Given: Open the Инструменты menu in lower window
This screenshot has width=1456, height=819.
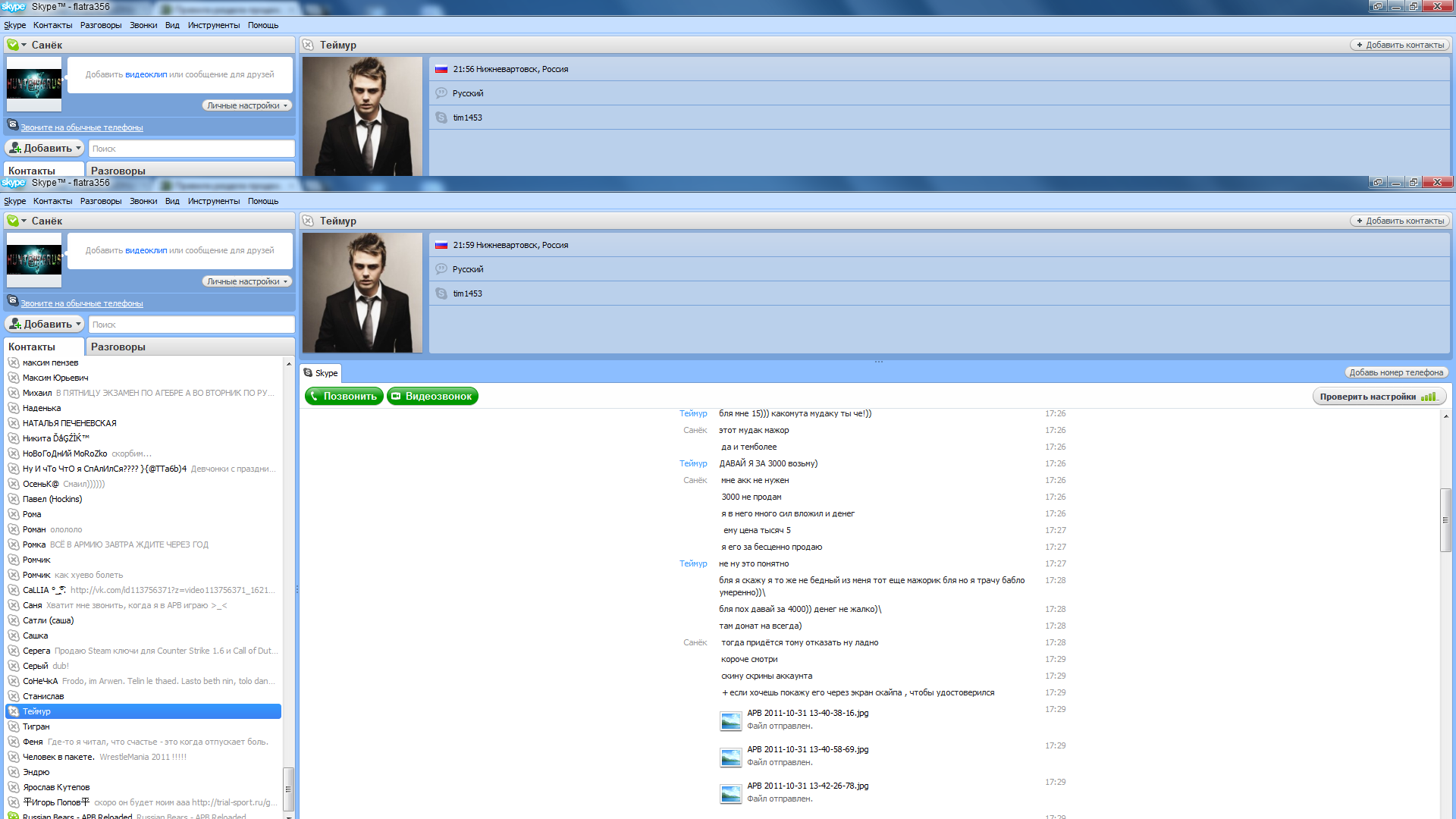Looking at the screenshot, I should tap(214, 201).
